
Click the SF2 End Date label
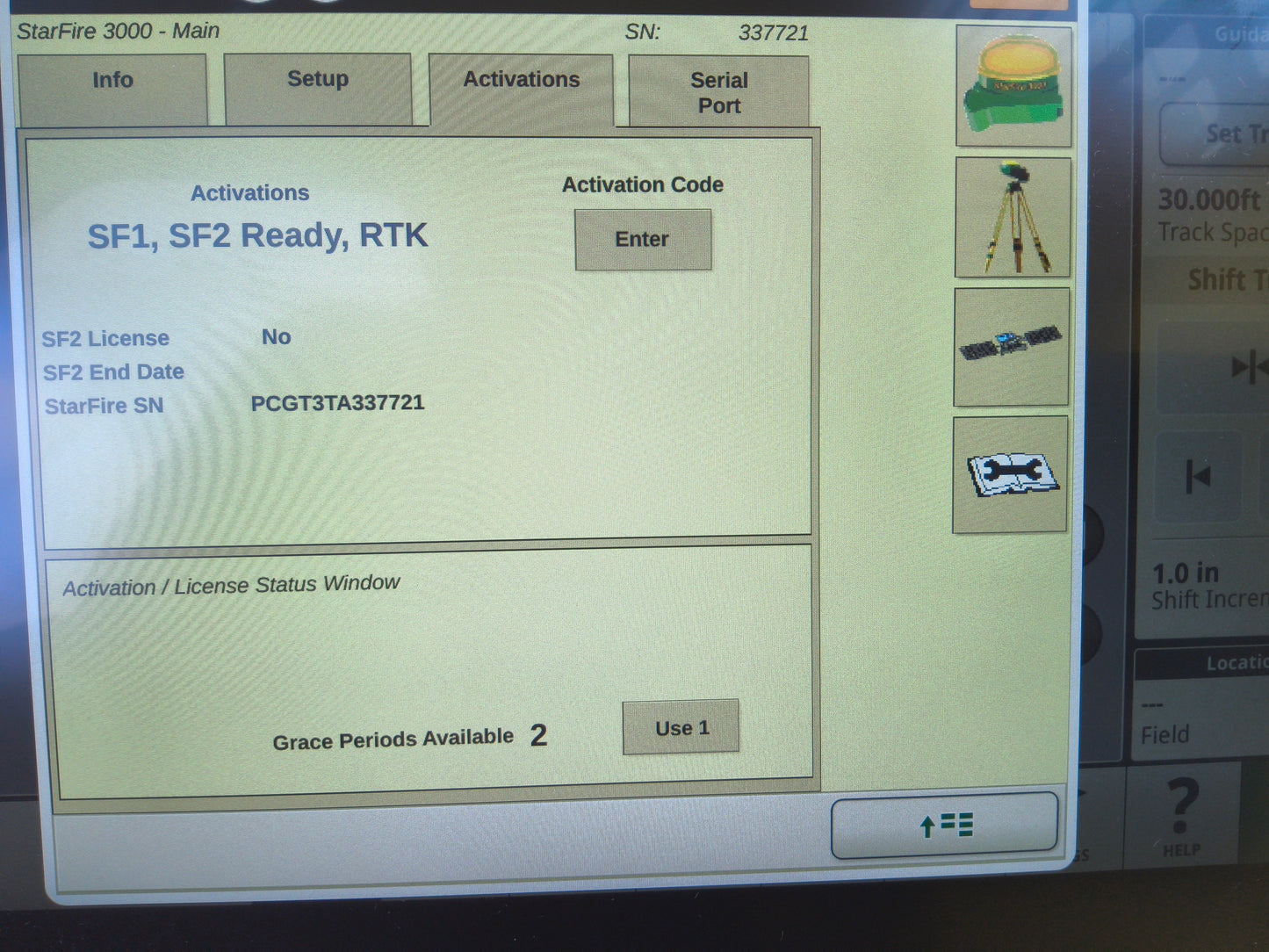pos(113,372)
